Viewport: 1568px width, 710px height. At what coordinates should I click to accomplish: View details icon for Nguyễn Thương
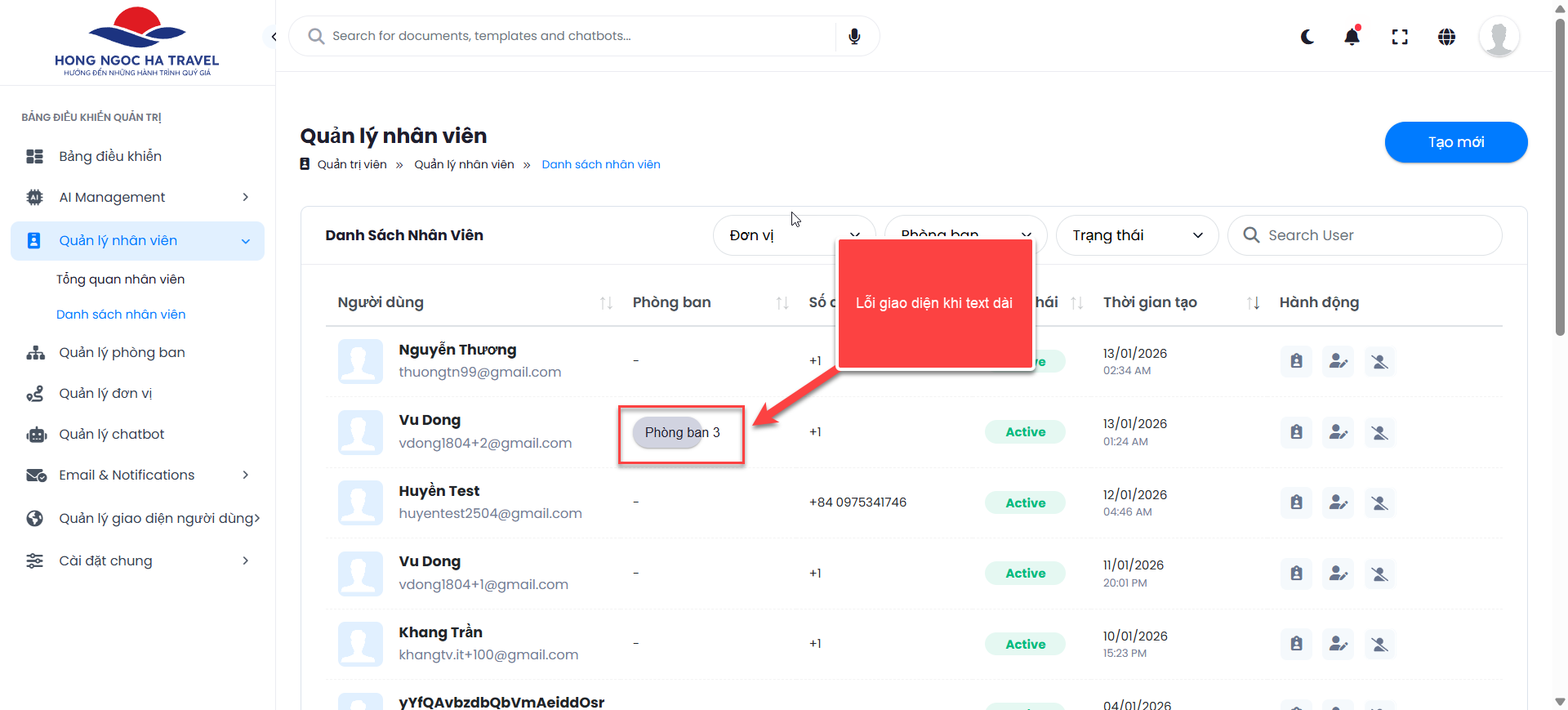[1296, 361]
